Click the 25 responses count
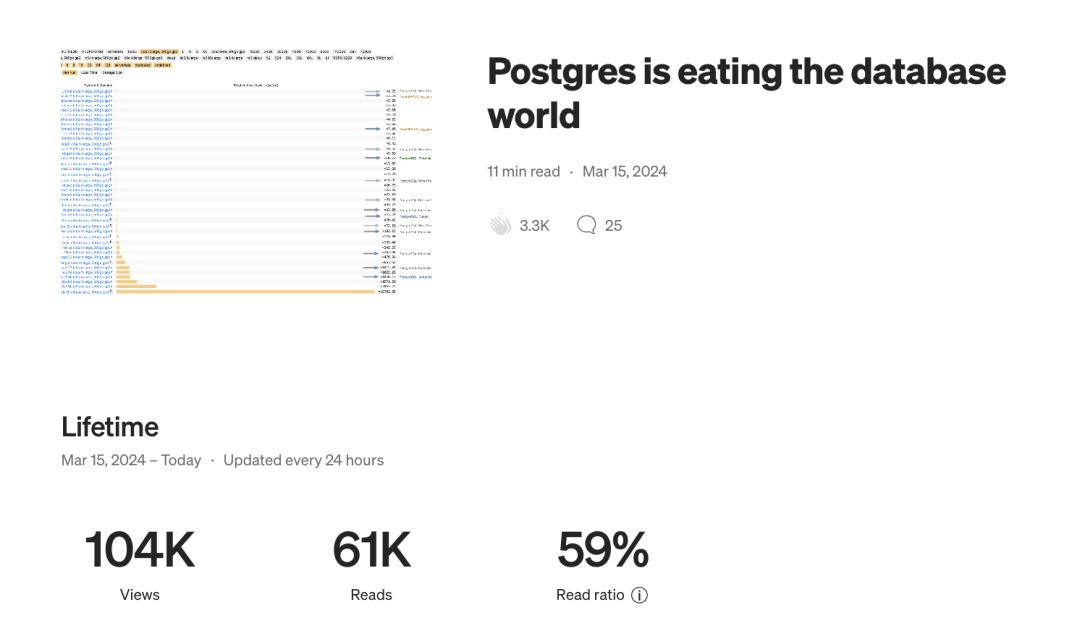Screen dimensions: 1080x631 tap(613, 226)
